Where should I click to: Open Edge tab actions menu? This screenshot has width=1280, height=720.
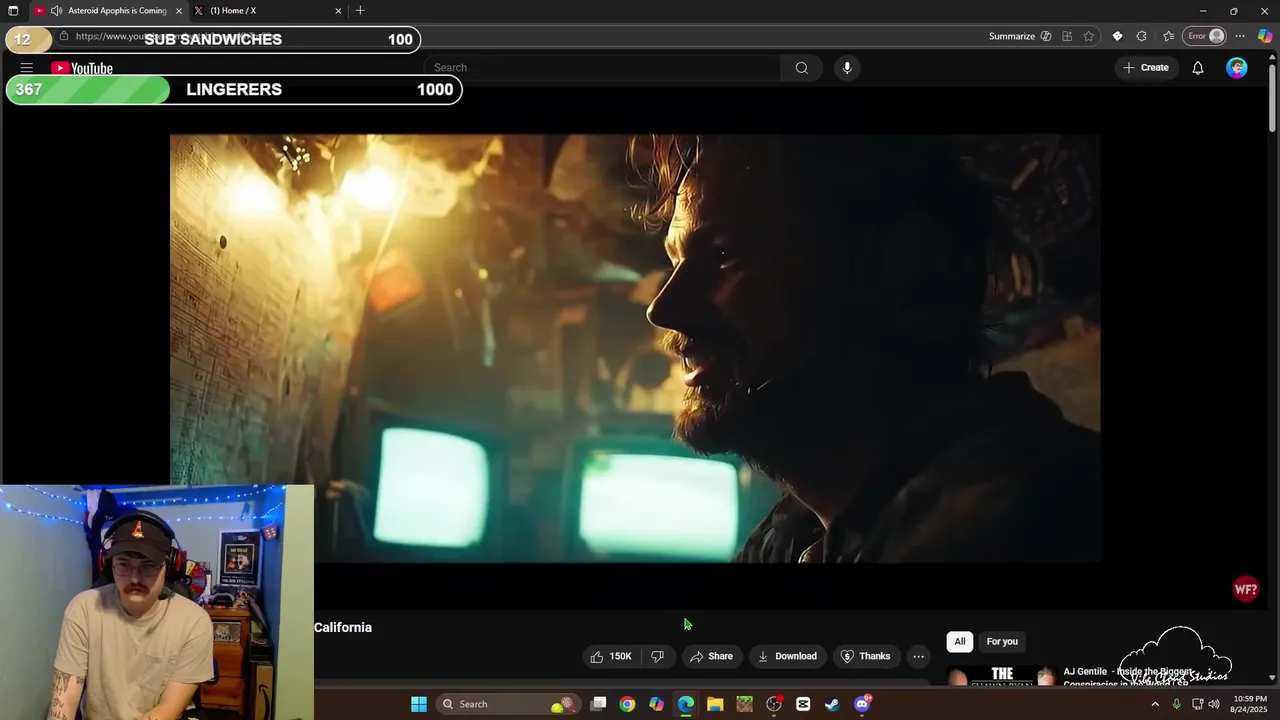13,11
